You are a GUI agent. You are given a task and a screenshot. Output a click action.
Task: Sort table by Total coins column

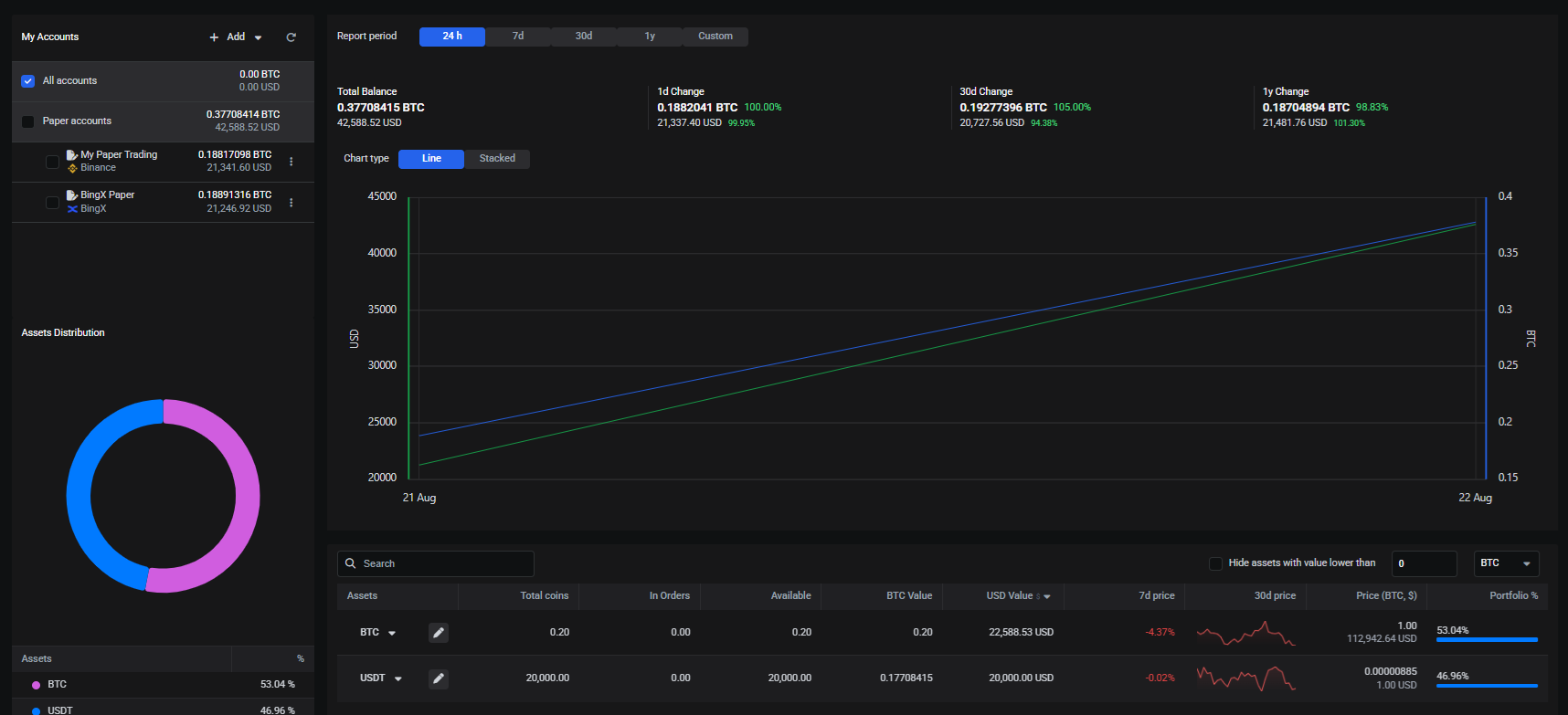coord(545,595)
